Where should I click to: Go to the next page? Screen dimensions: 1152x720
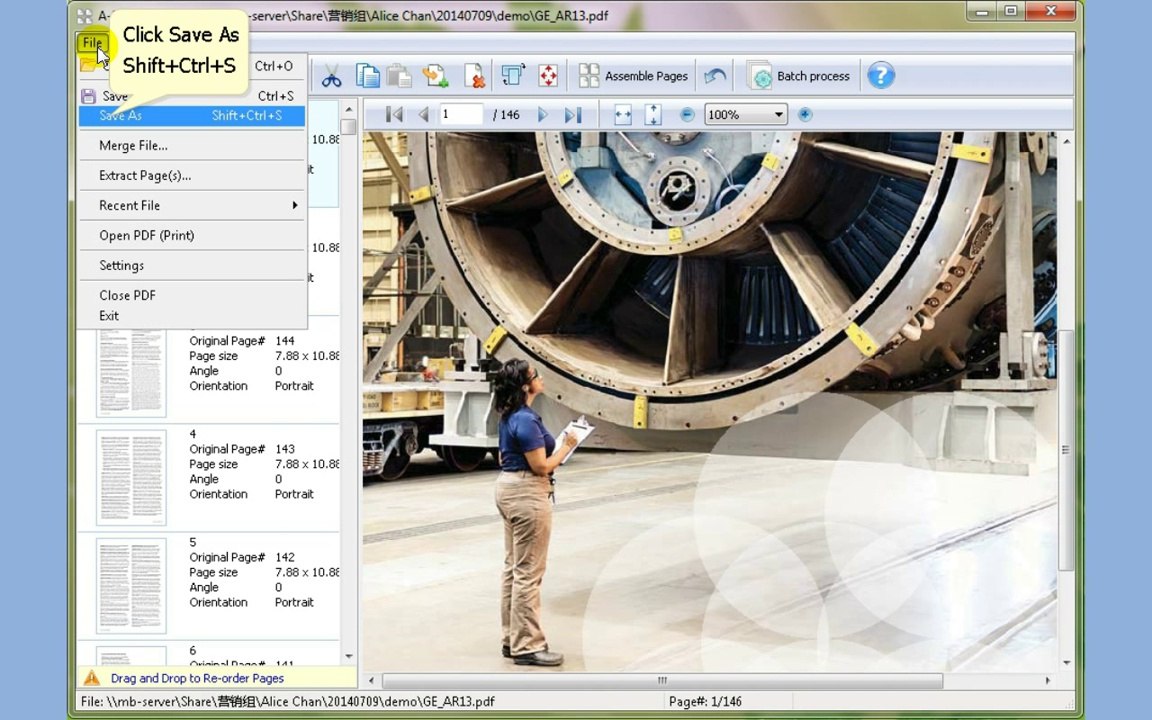543,115
